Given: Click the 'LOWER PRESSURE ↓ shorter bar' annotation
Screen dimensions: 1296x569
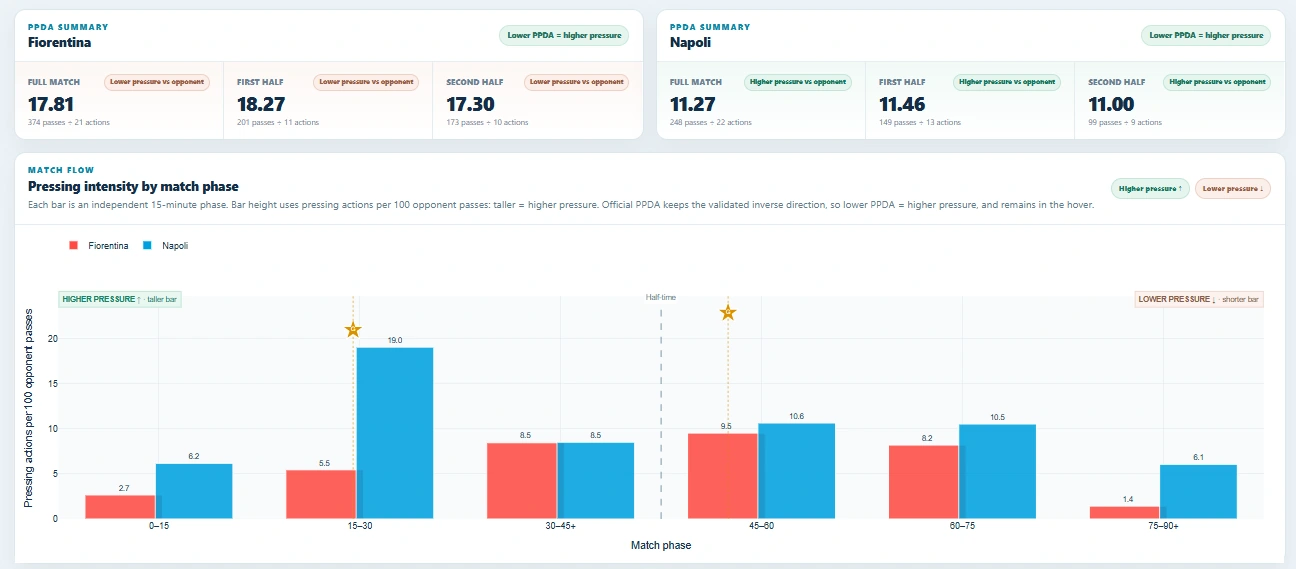Looking at the screenshot, I should (1199, 299).
